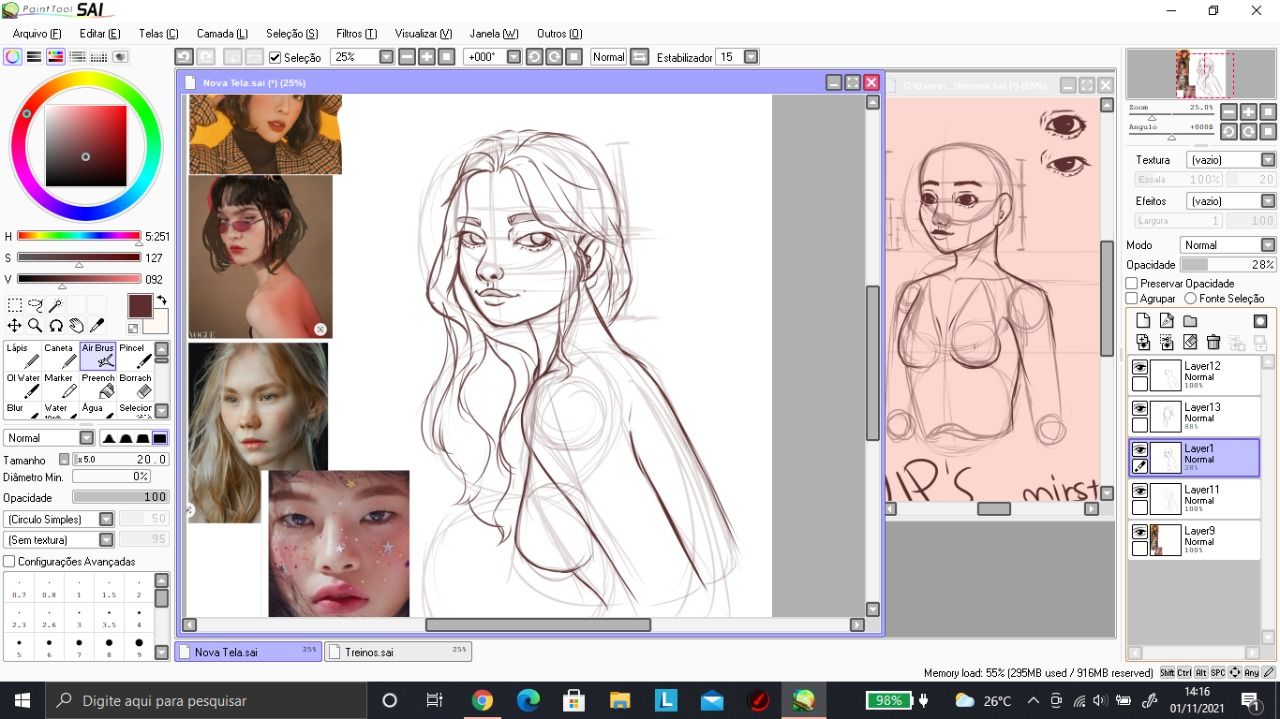
Task: Open the Filtros menu
Action: (357, 34)
